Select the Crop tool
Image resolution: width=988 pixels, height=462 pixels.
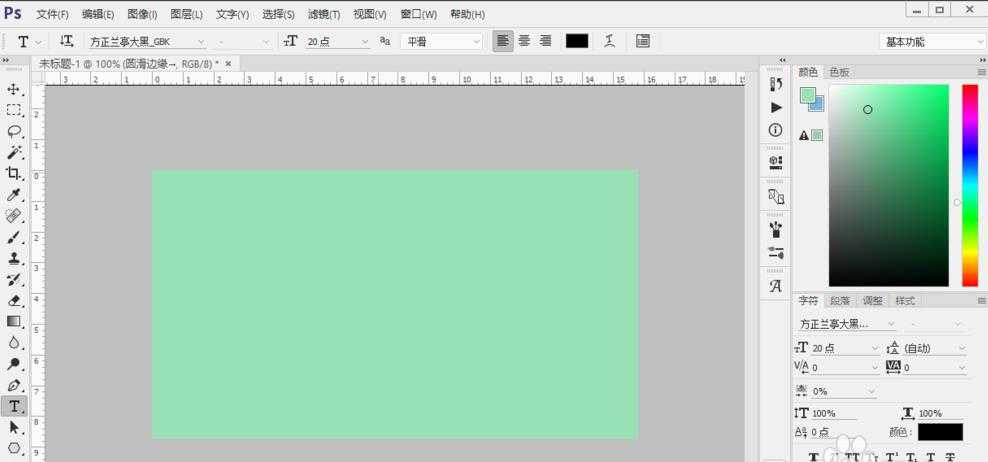[x=13, y=173]
